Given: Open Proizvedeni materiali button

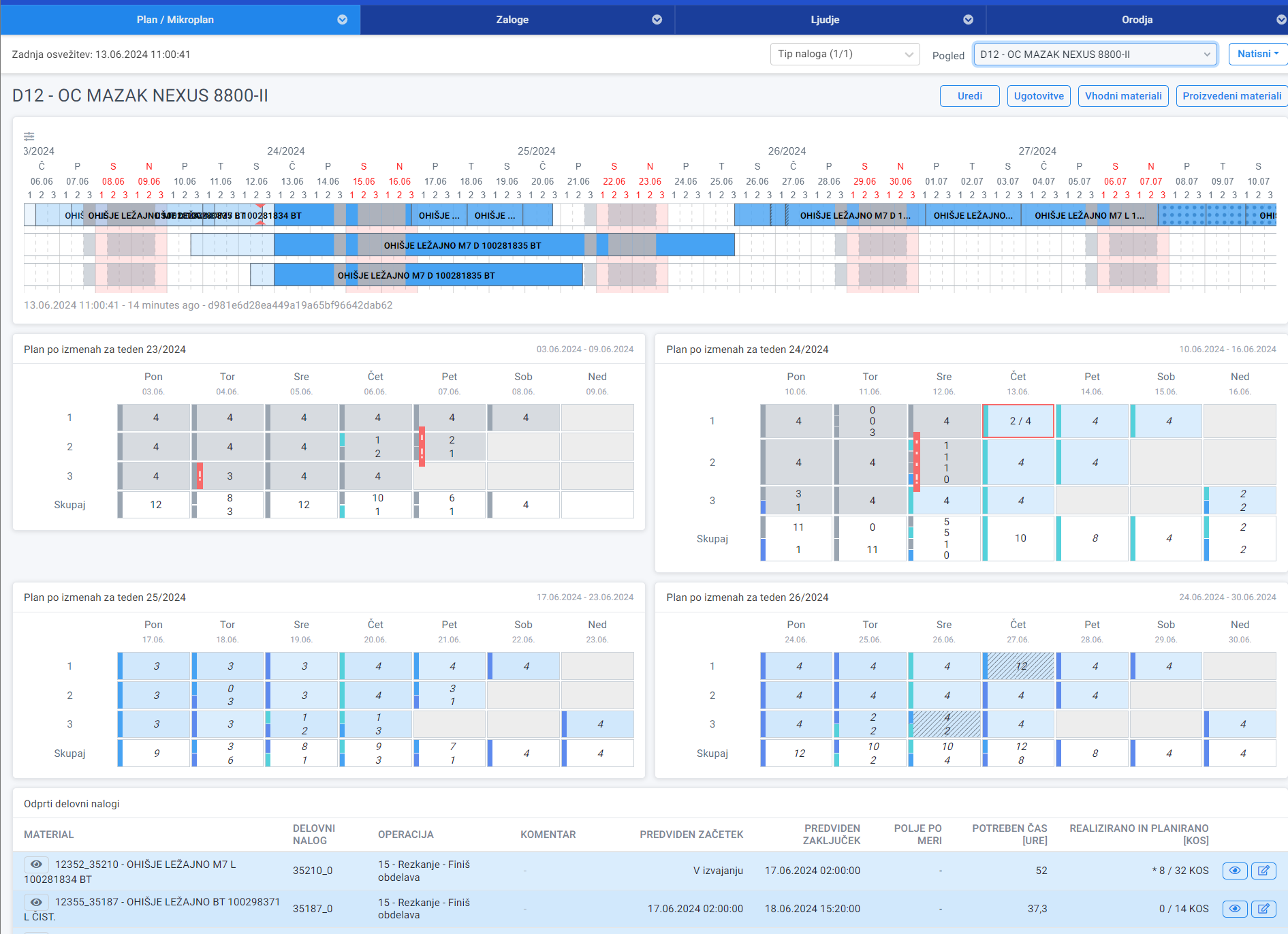Looking at the screenshot, I should click(1231, 96).
